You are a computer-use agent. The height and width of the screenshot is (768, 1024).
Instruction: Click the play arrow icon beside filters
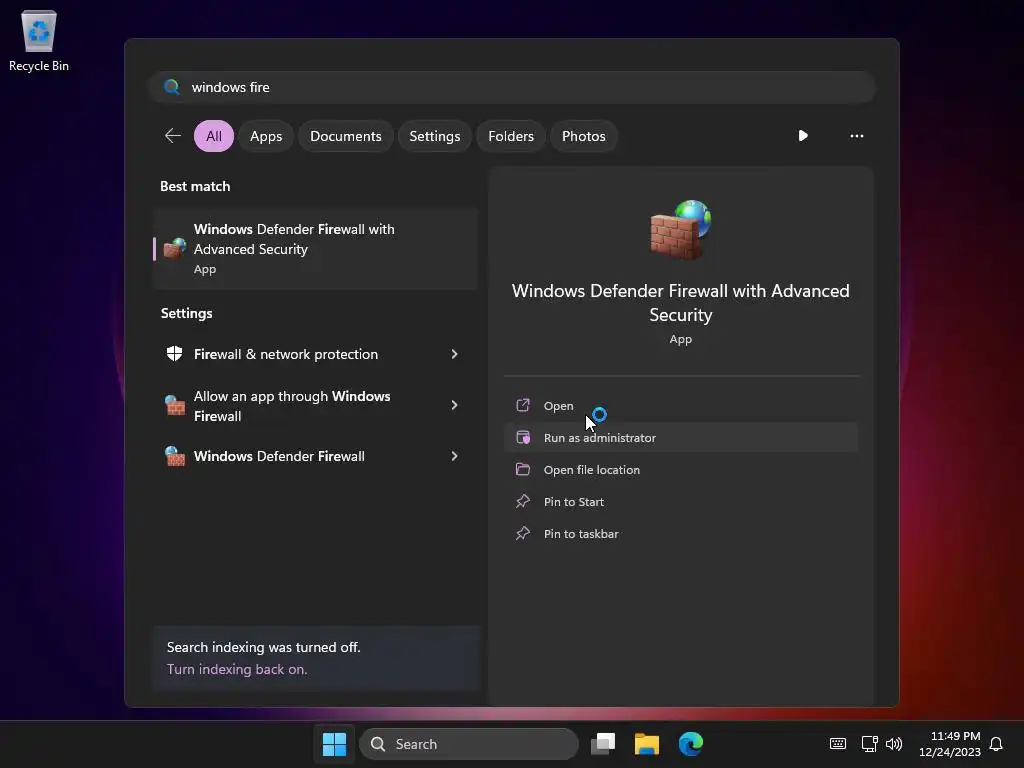(x=803, y=136)
